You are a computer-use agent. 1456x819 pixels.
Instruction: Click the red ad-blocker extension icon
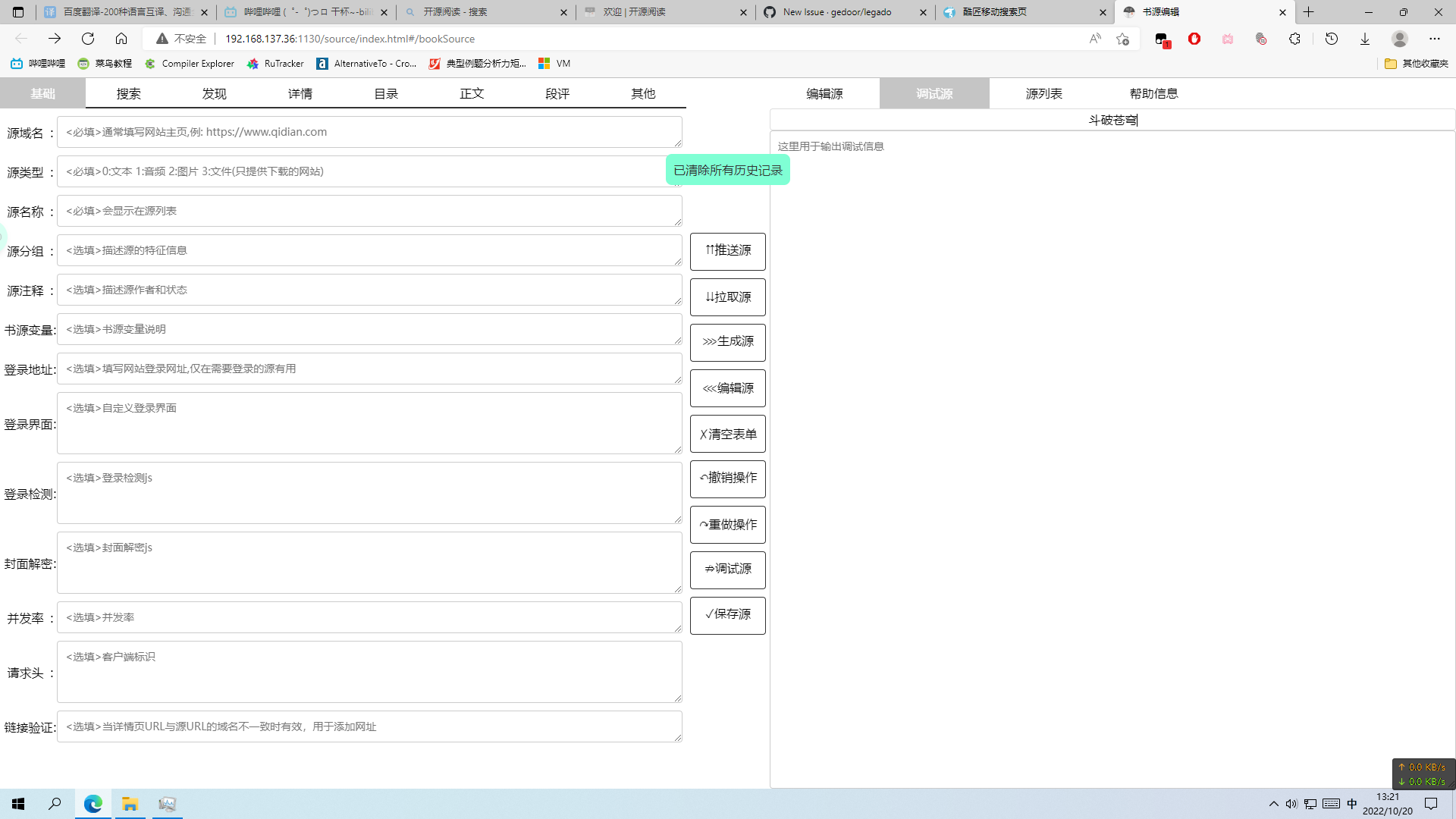[1194, 38]
